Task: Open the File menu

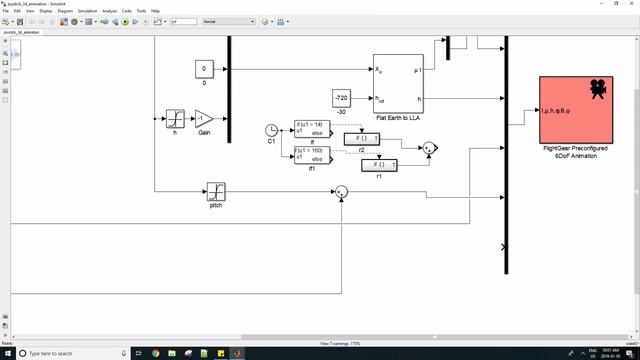Action: pyautogui.click(x=6, y=11)
